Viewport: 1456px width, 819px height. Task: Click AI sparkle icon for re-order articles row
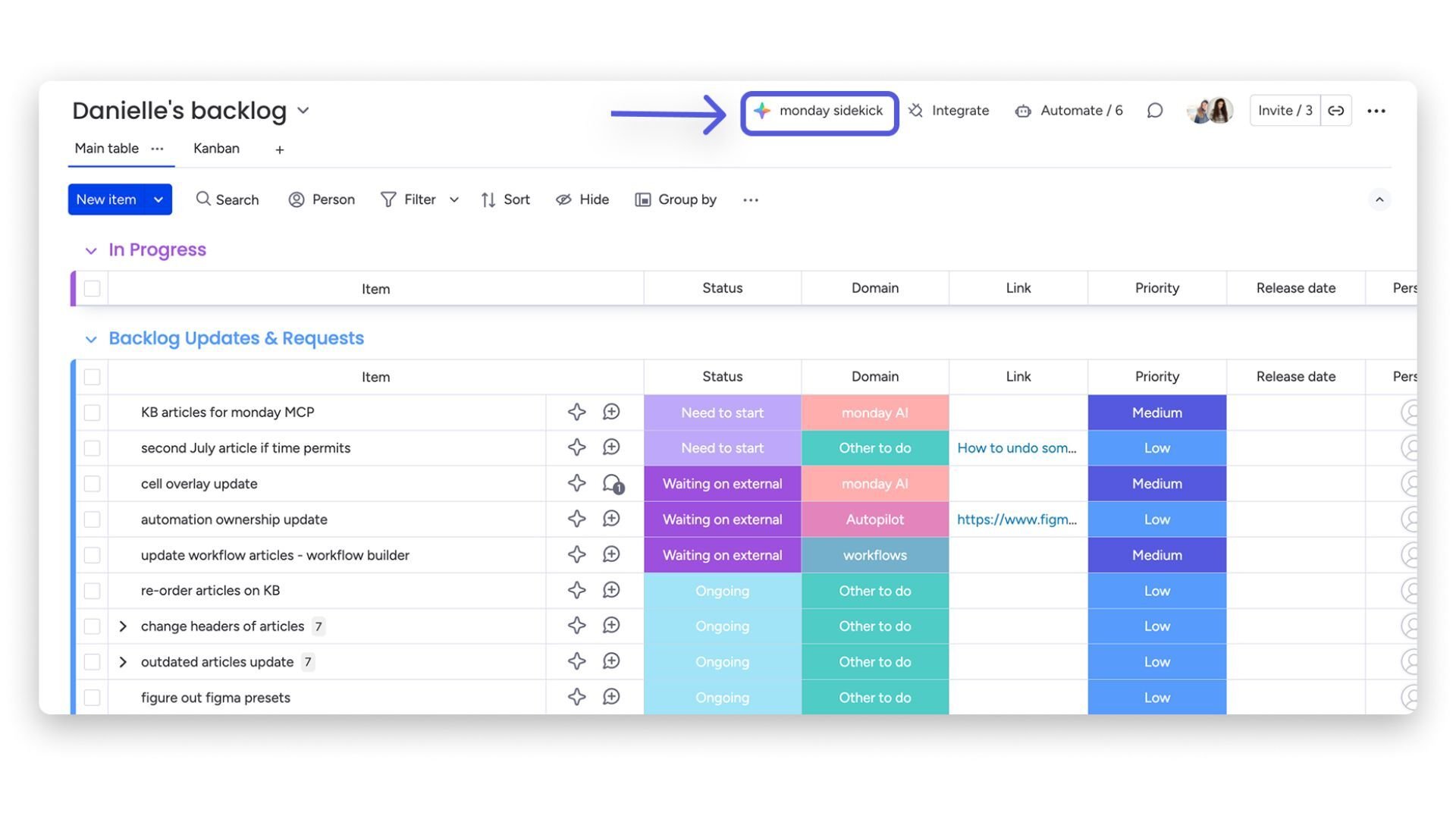coord(576,590)
